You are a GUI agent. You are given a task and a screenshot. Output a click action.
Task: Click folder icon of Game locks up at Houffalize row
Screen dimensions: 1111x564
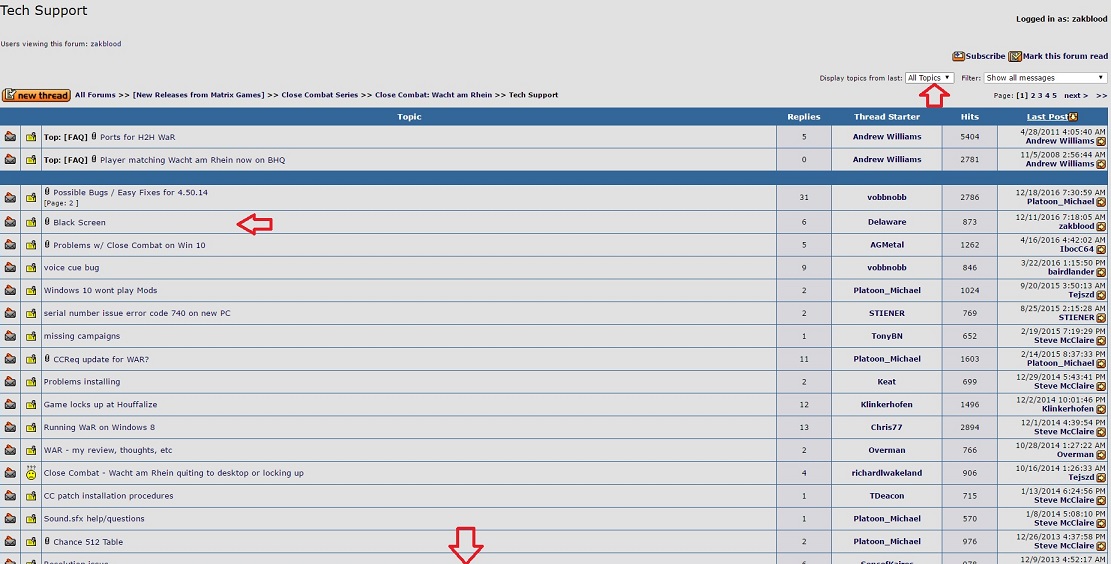coord(10,404)
